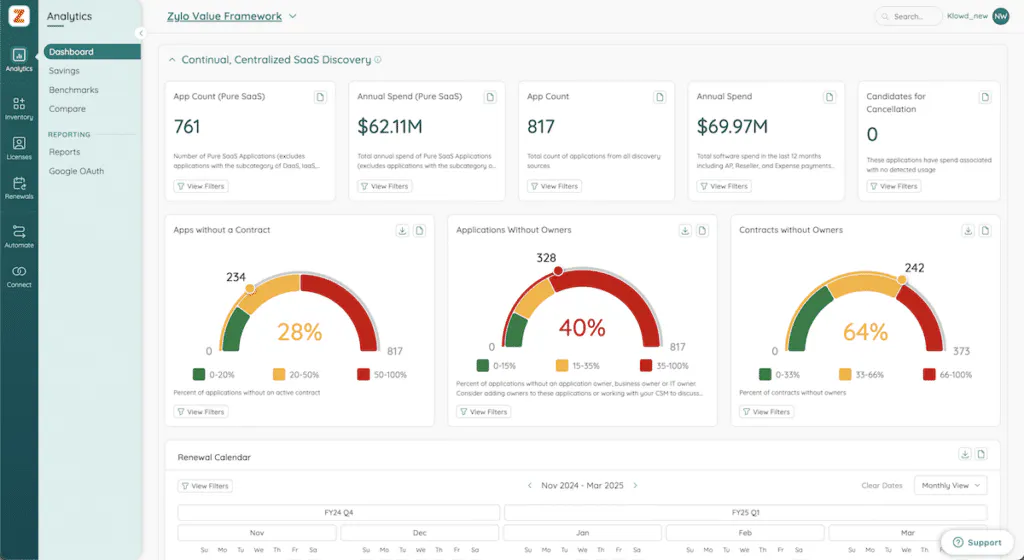1024x560 pixels.
Task: Click View Filters on the Annual Spend card
Action: tap(724, 186)
